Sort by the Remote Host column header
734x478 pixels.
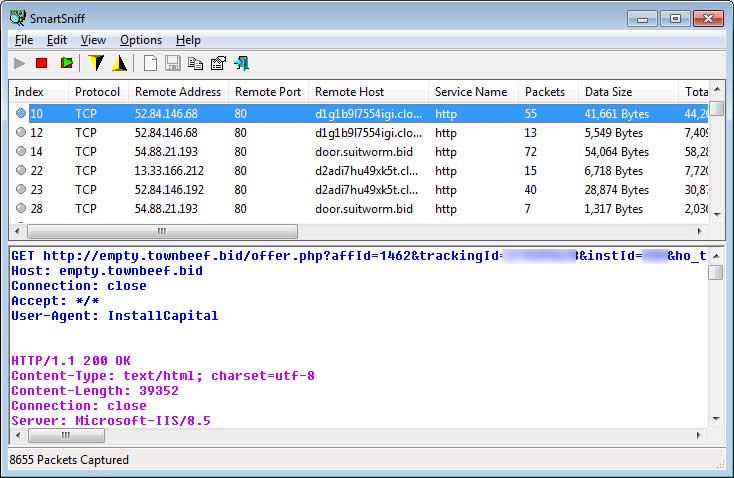369,92
